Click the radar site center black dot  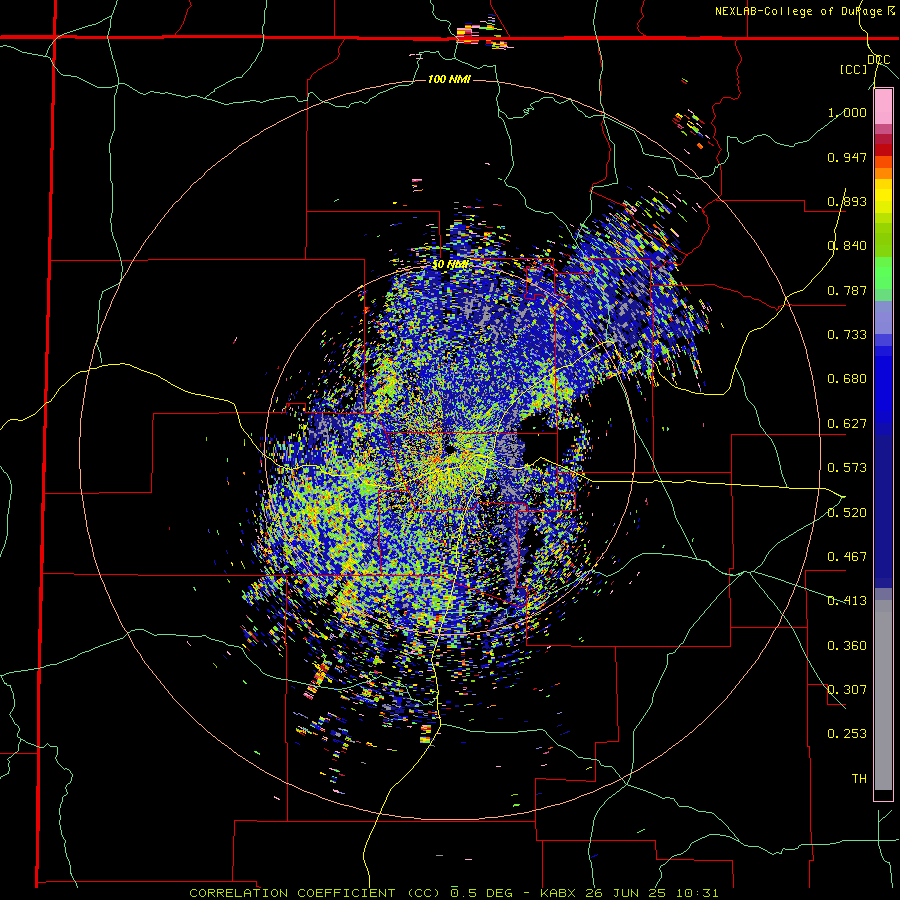(x=449, y=449)
